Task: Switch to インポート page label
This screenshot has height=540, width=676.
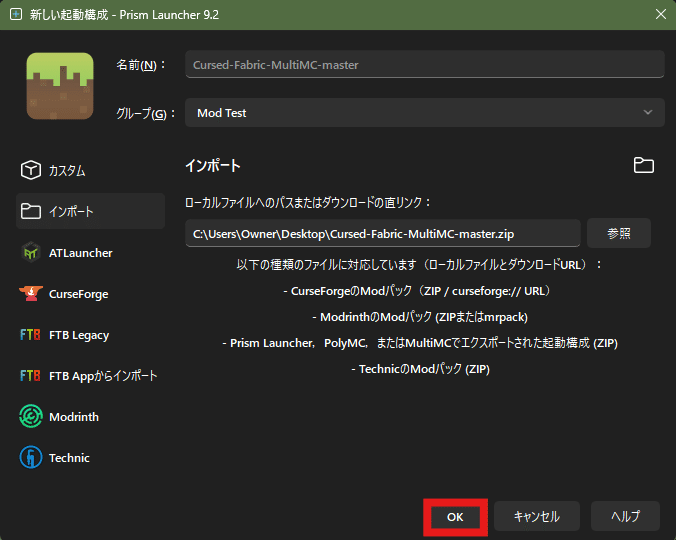Action: coord(71,212)
